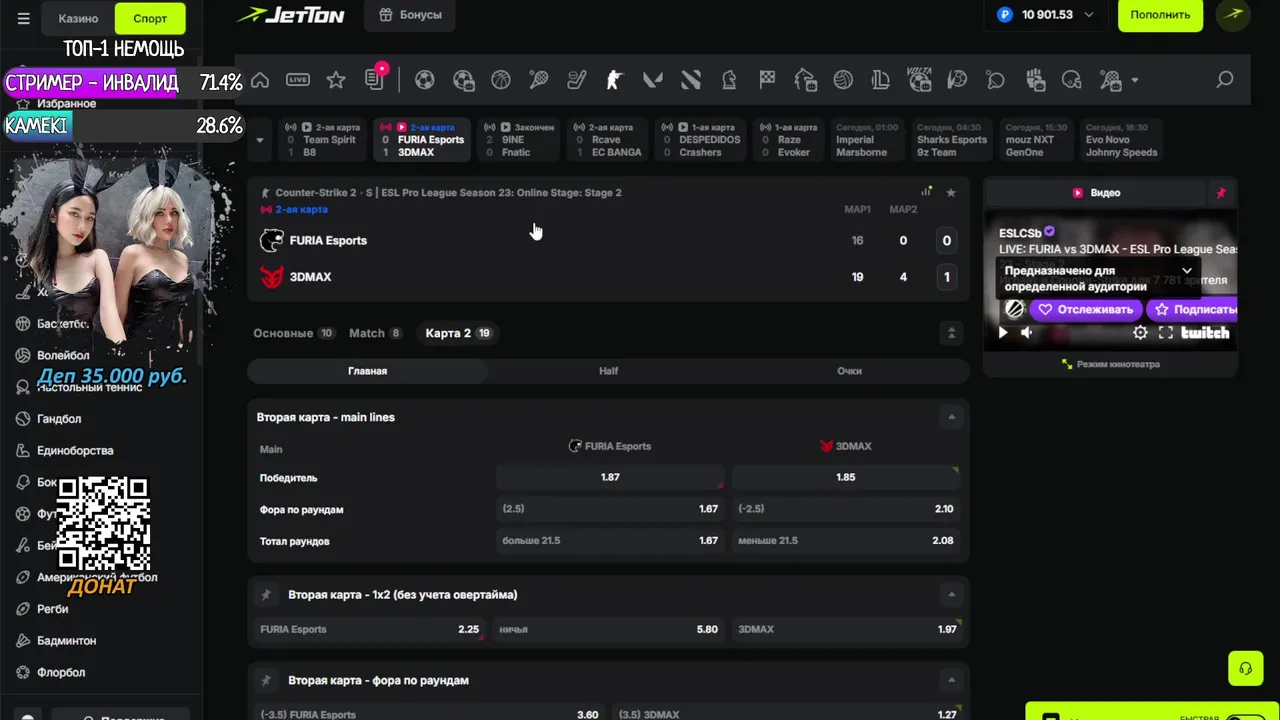Switch to the 'Match 8' tab
The height and width of the screenshot is (720, 1280).
(x=375, y=333)
